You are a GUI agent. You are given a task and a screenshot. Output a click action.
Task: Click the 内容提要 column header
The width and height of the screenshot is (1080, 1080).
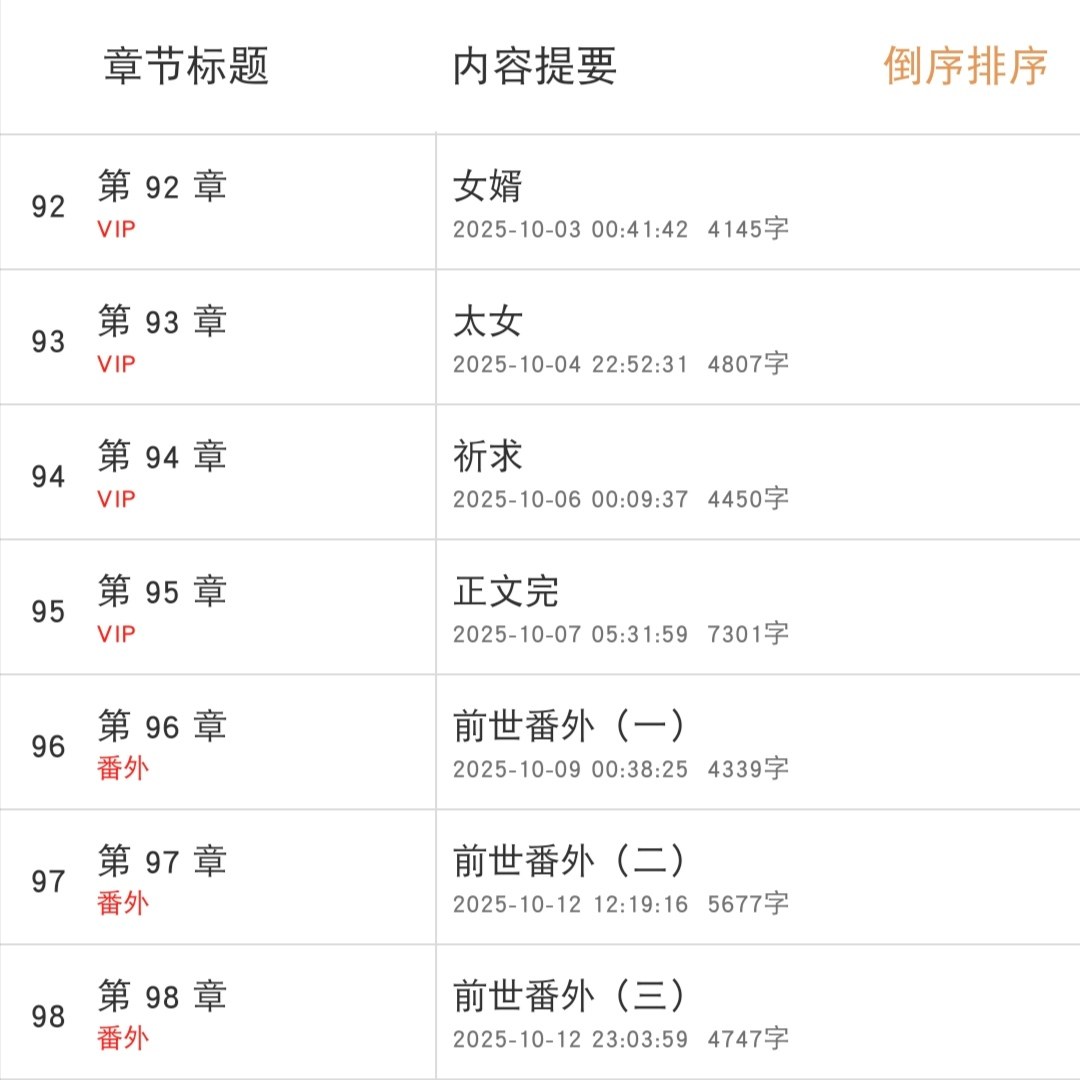[534, 66]
